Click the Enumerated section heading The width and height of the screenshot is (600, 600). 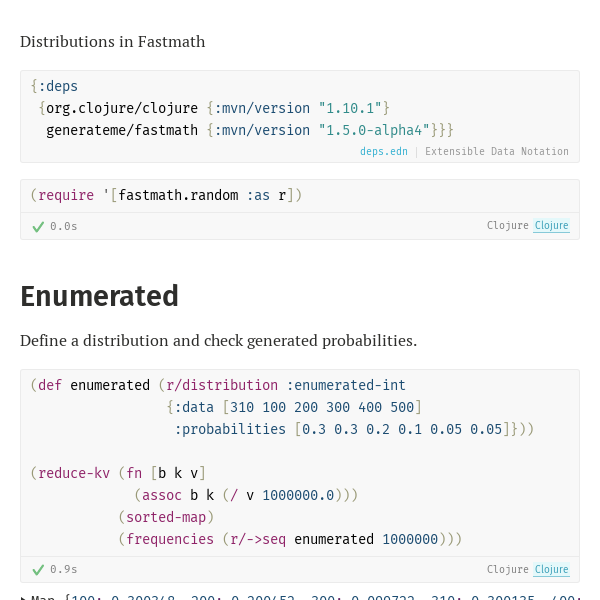tap(99, 297)
